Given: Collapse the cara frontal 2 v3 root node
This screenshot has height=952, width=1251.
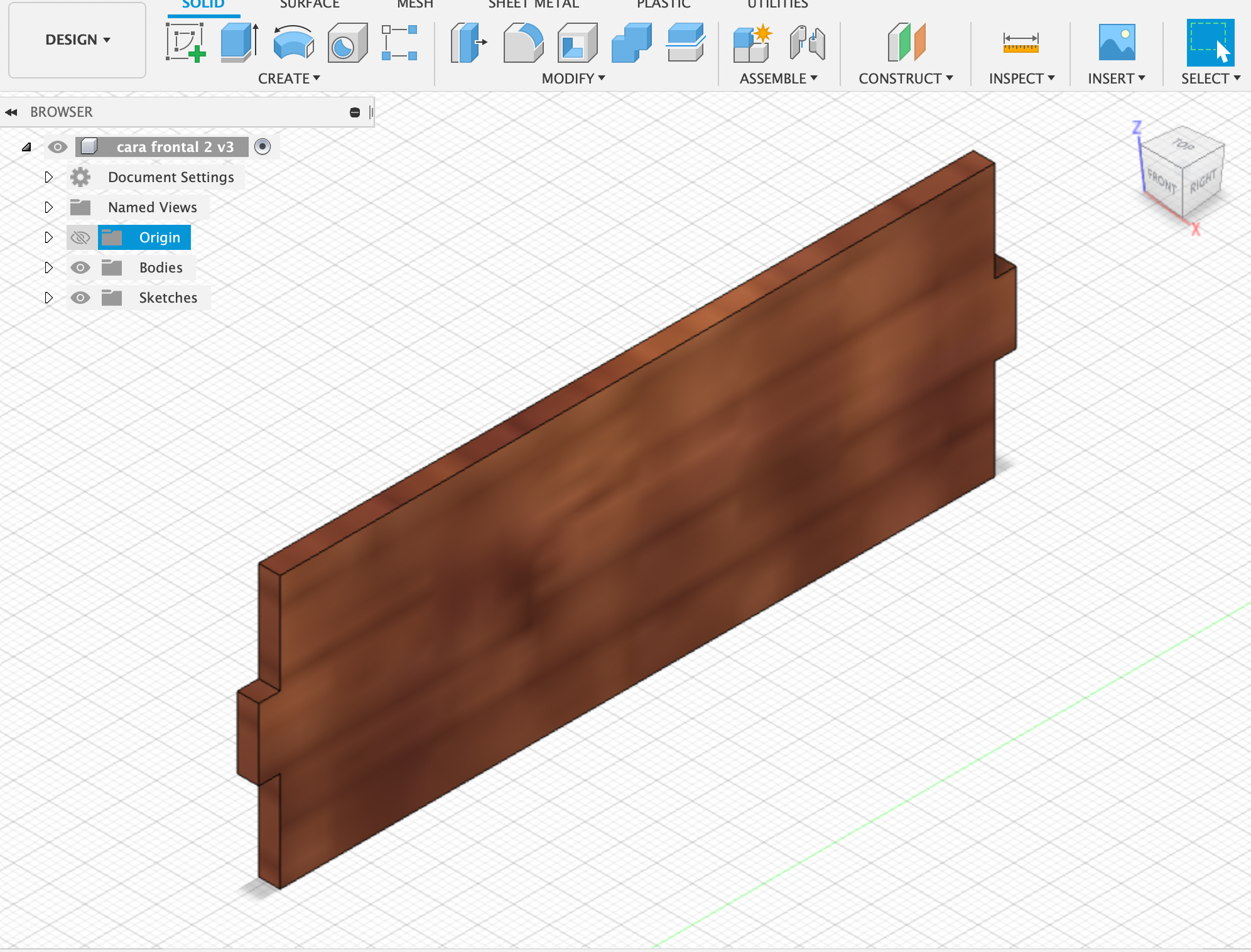Looking at the screenshot, I should pos(26,147).
